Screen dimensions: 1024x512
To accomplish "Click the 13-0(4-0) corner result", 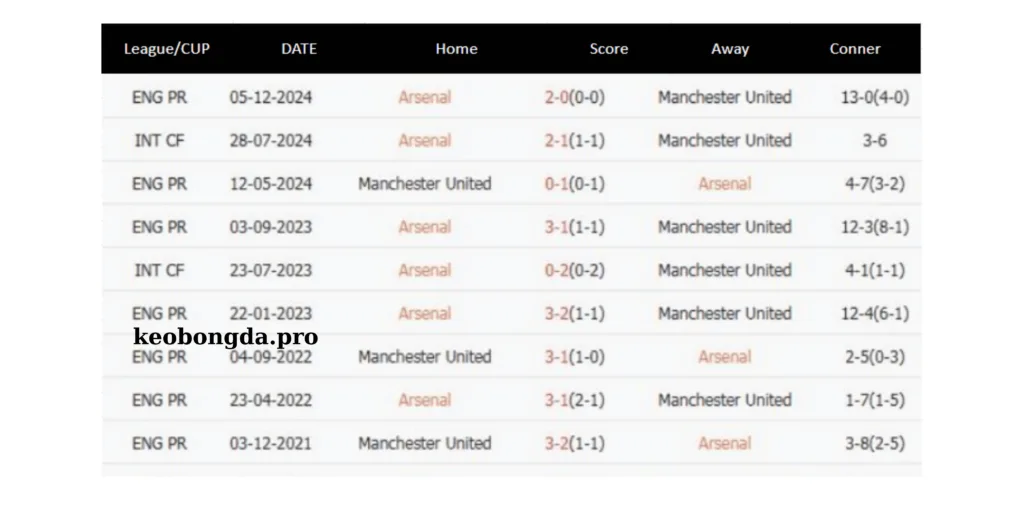I will 875,97.
